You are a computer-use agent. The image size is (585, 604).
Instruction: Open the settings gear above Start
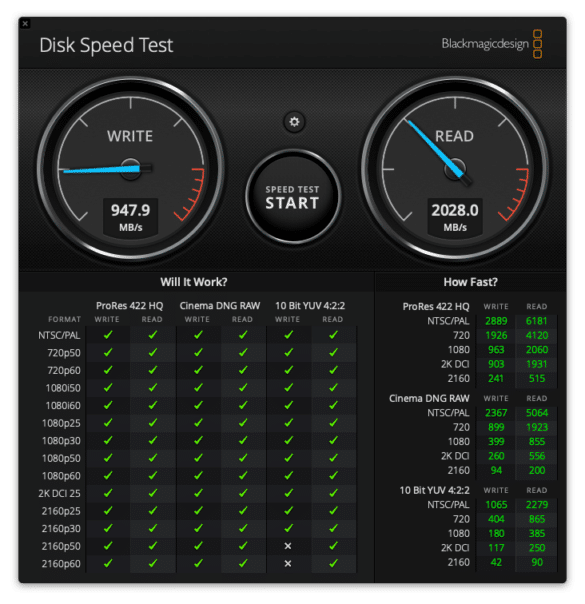click(294, 122)
